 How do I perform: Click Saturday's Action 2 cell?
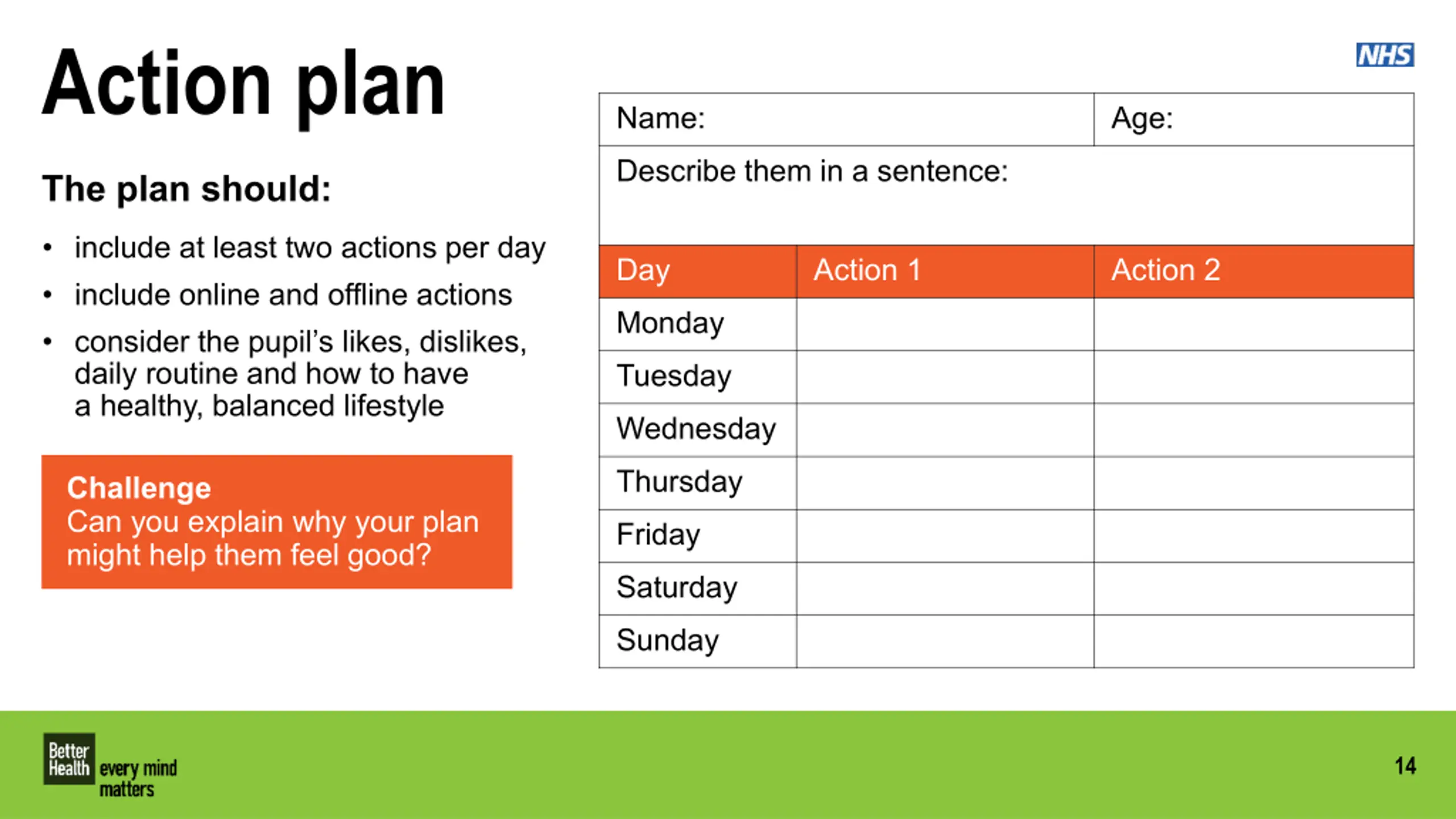pyautogui.click(x=1254, y=589)
